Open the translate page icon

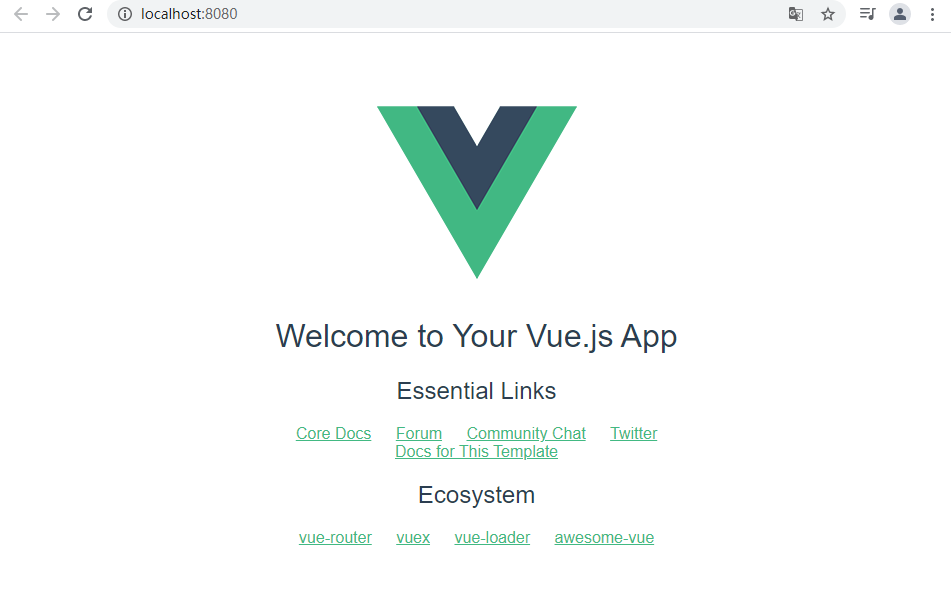pos(796,14)
